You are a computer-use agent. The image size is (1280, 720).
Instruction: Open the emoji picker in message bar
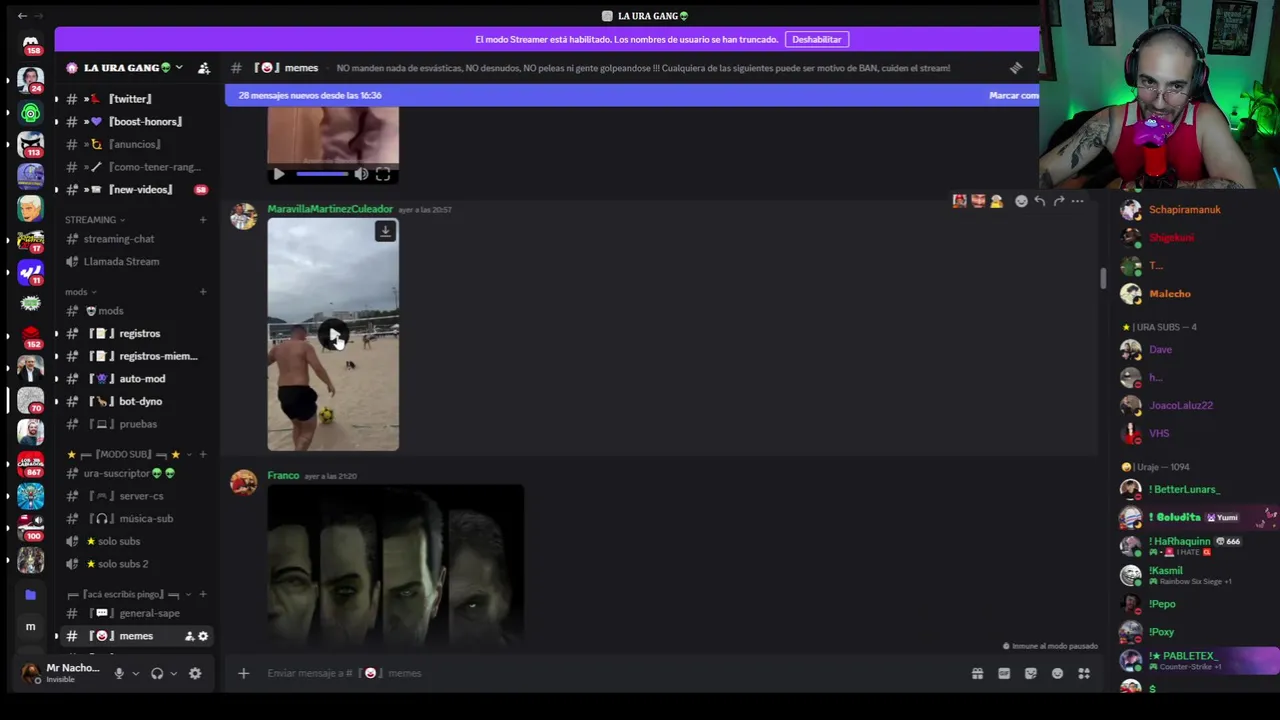click(x=1057, y=673)
